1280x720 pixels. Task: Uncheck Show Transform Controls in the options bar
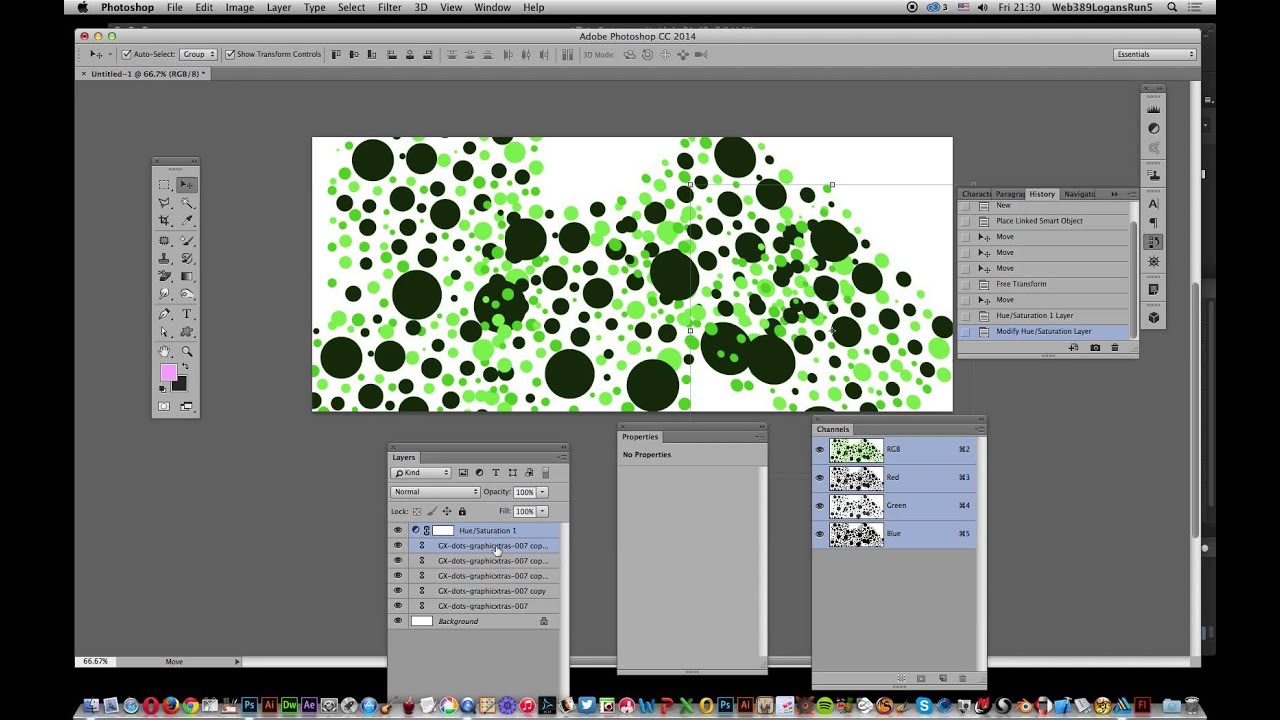coord(230,54)
